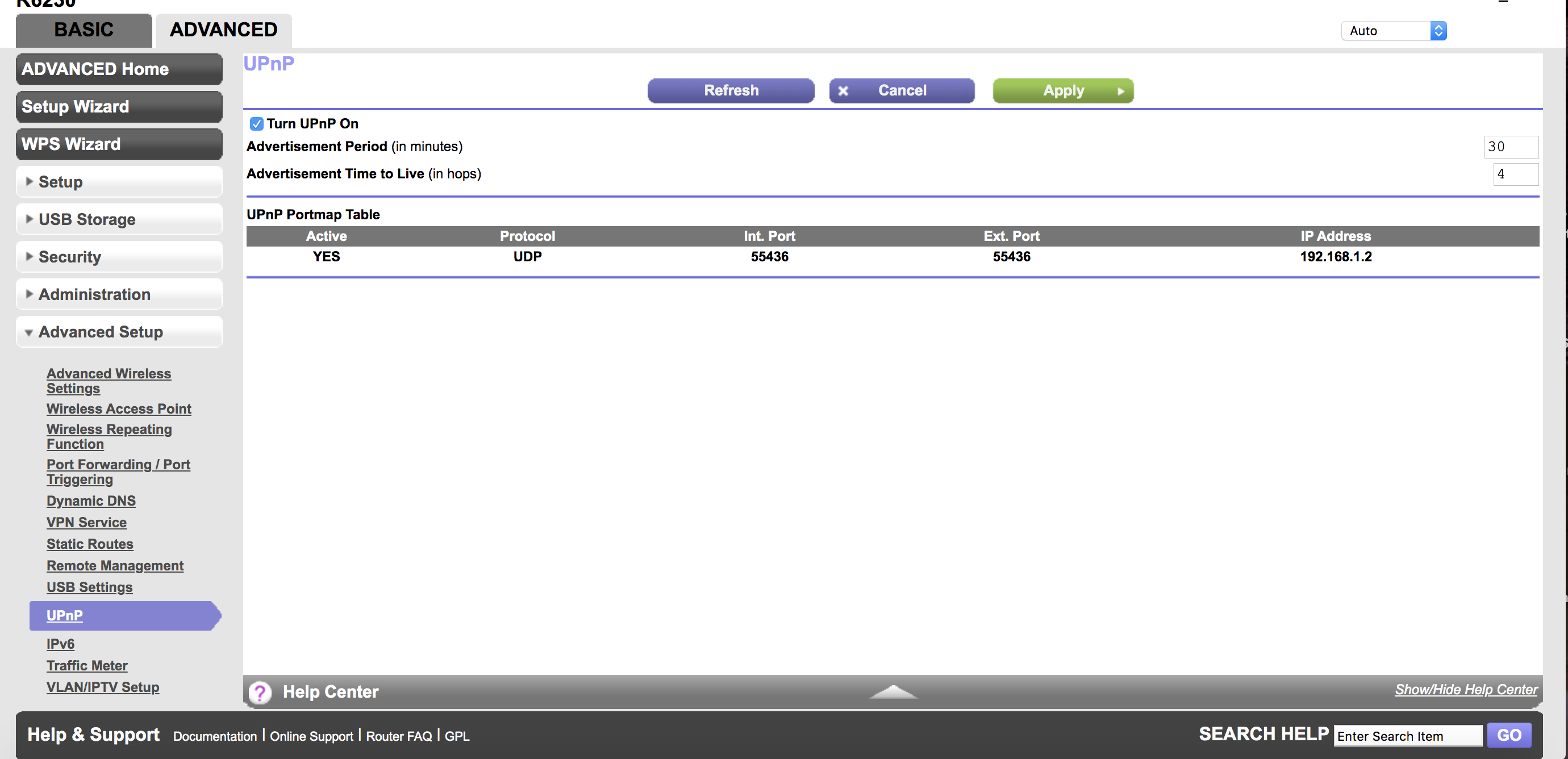
Task: Uncheck the Turn UPnP On checkbox
Action: point(256,123)
